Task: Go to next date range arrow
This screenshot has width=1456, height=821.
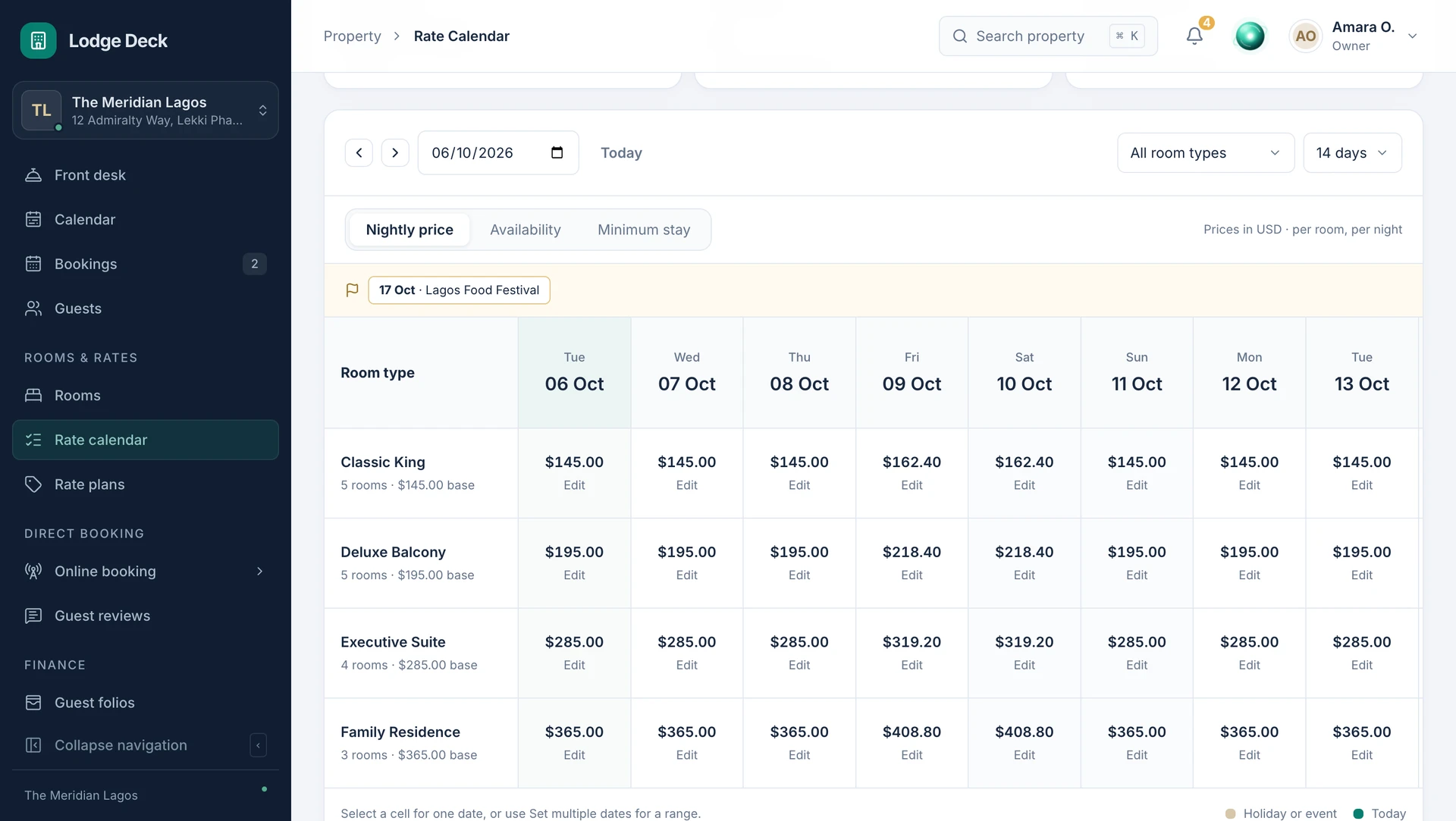Action: 395,152
